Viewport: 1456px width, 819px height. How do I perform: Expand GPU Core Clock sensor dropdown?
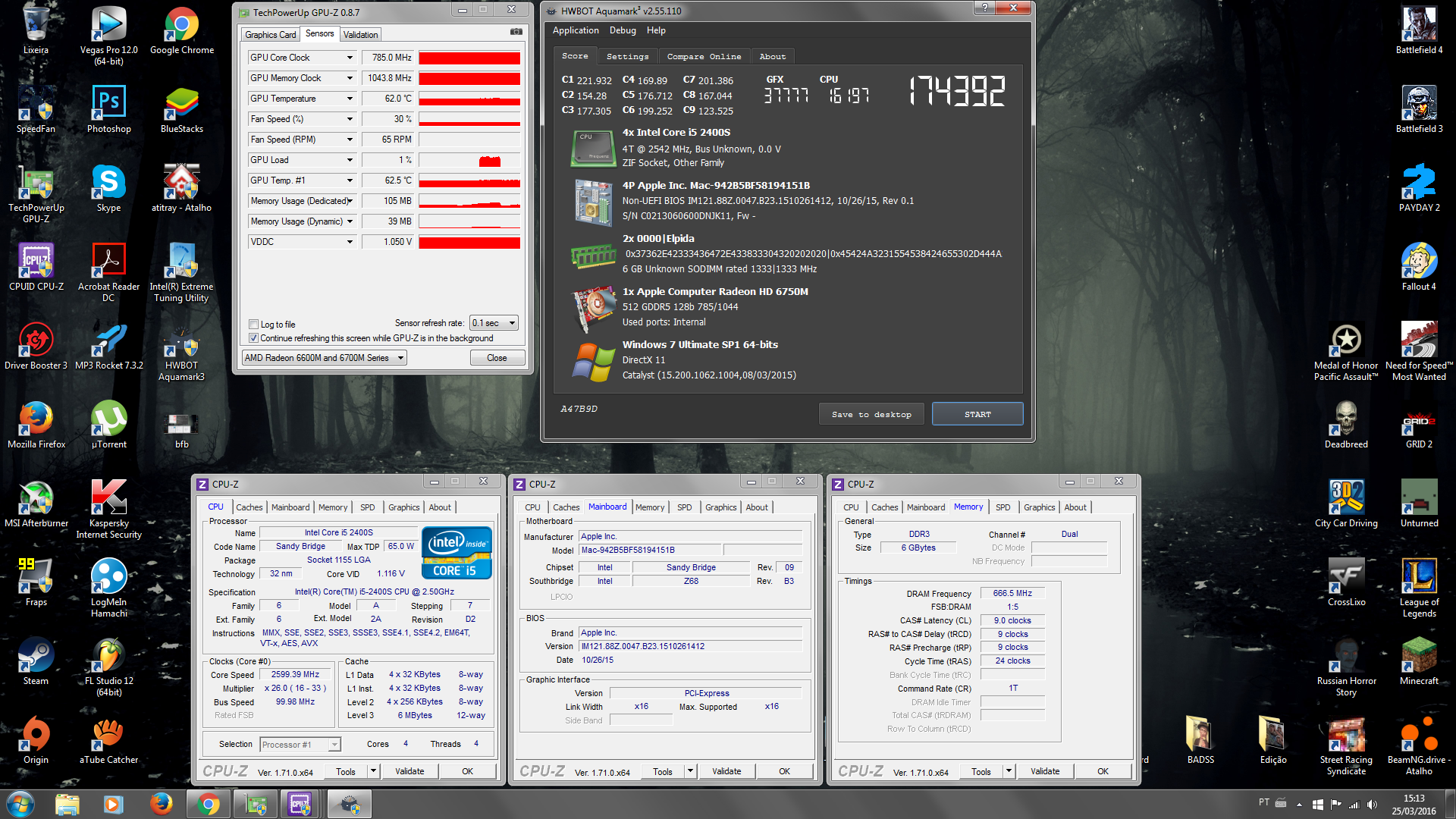350,58
